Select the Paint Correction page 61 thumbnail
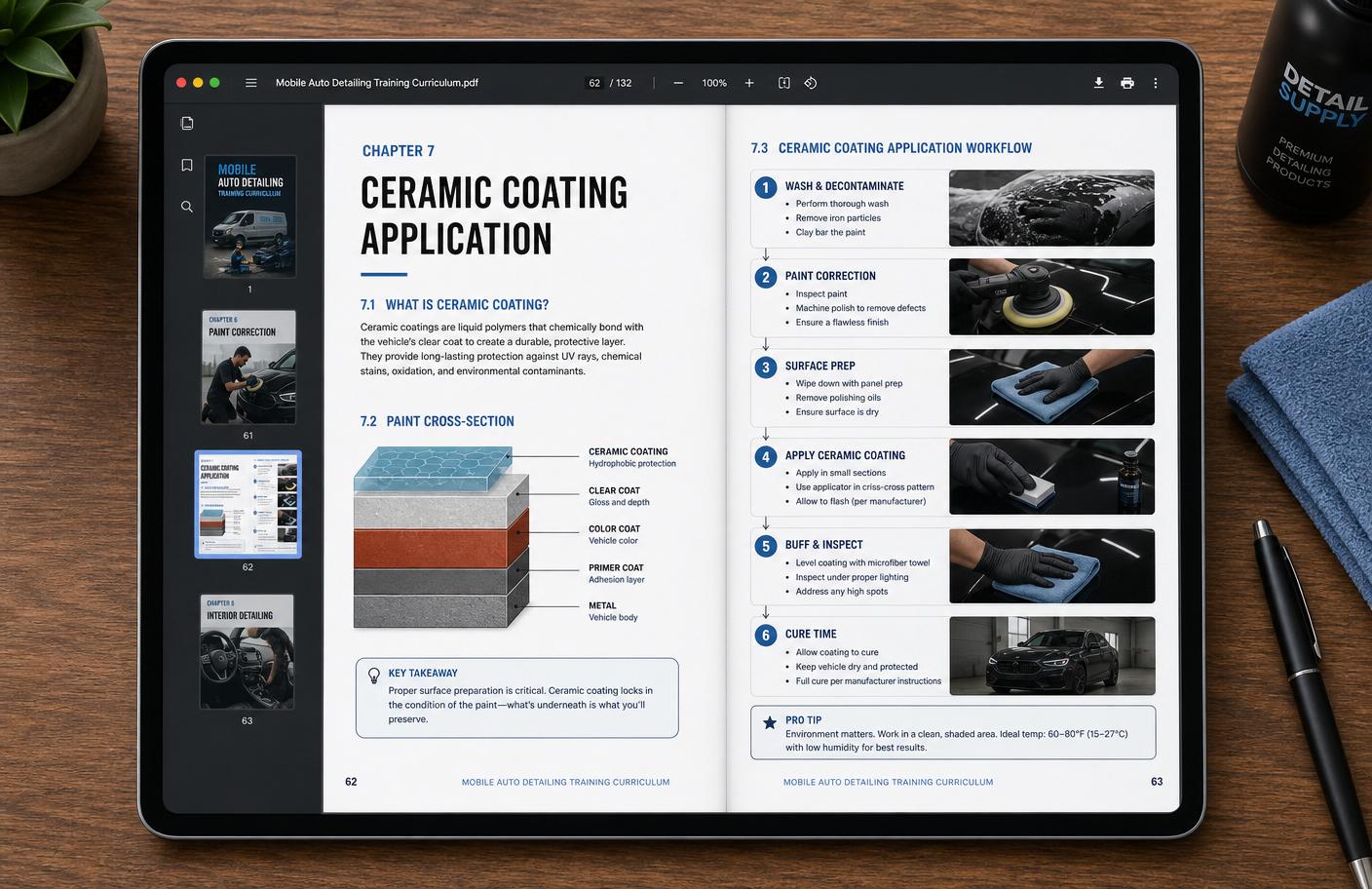 (x=248, y=367)
